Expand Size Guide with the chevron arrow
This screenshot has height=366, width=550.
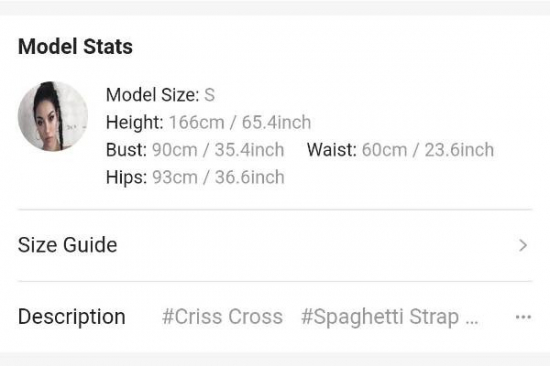pyautogui.click(x=523, y=245)
